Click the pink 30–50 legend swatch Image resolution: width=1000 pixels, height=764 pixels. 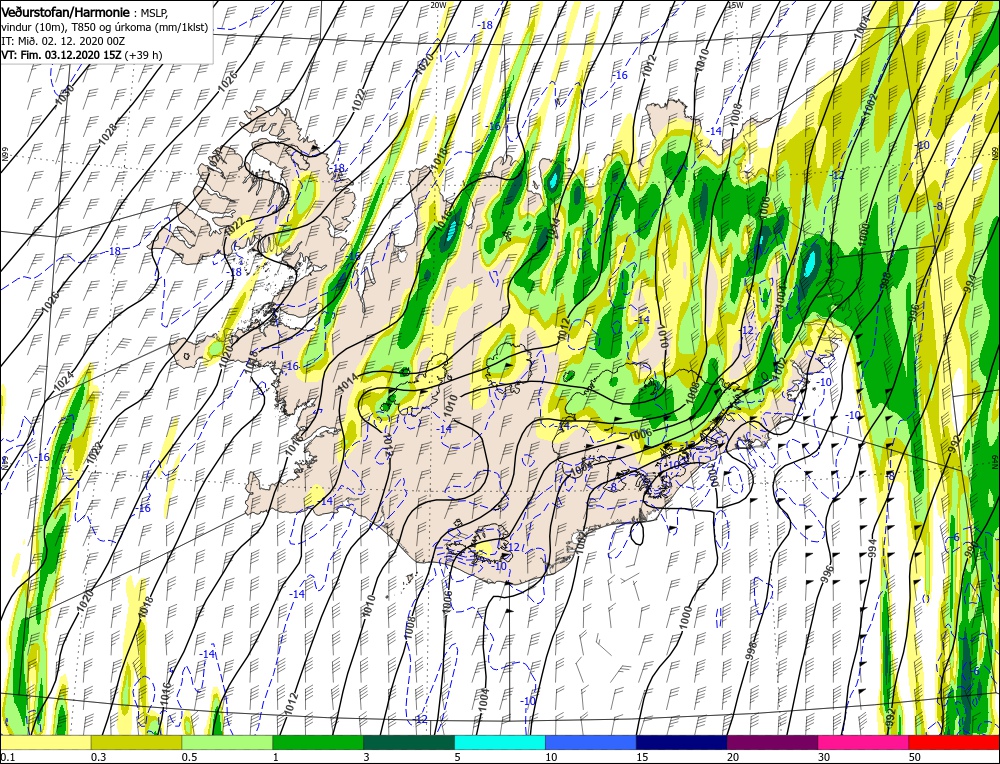tap(864, 743)
